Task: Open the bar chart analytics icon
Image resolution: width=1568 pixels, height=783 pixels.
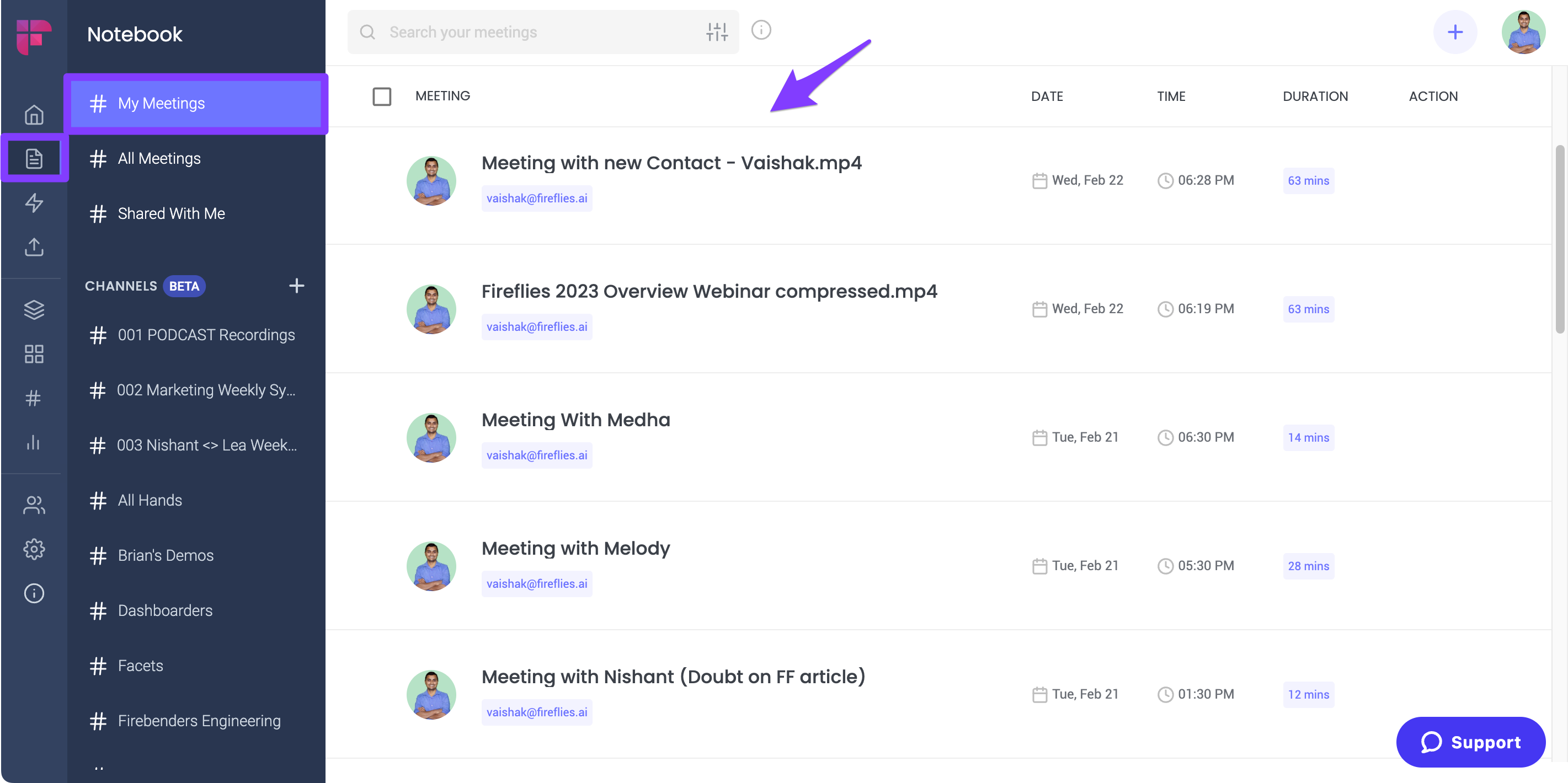Action: [x=34, y=442]
